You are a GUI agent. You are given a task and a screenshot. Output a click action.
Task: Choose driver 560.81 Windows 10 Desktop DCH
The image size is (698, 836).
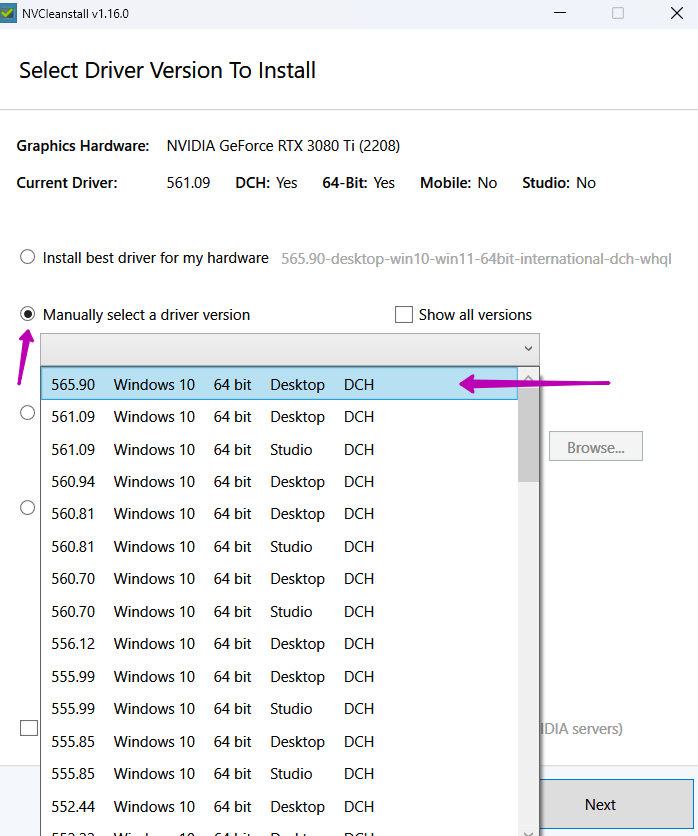point(279,513)
